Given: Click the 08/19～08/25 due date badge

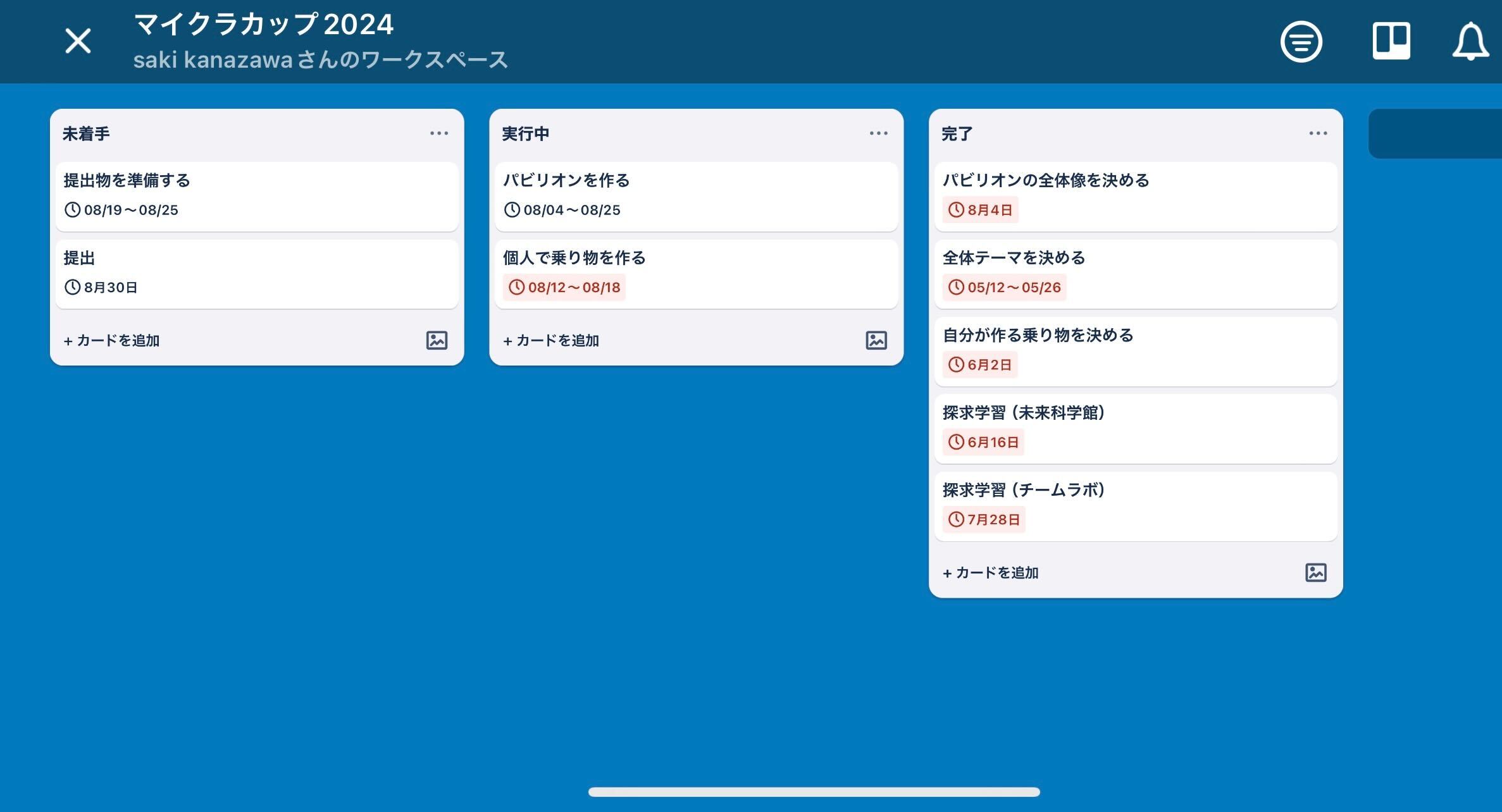Looking at the screenshot, I should tap(121, 210).
